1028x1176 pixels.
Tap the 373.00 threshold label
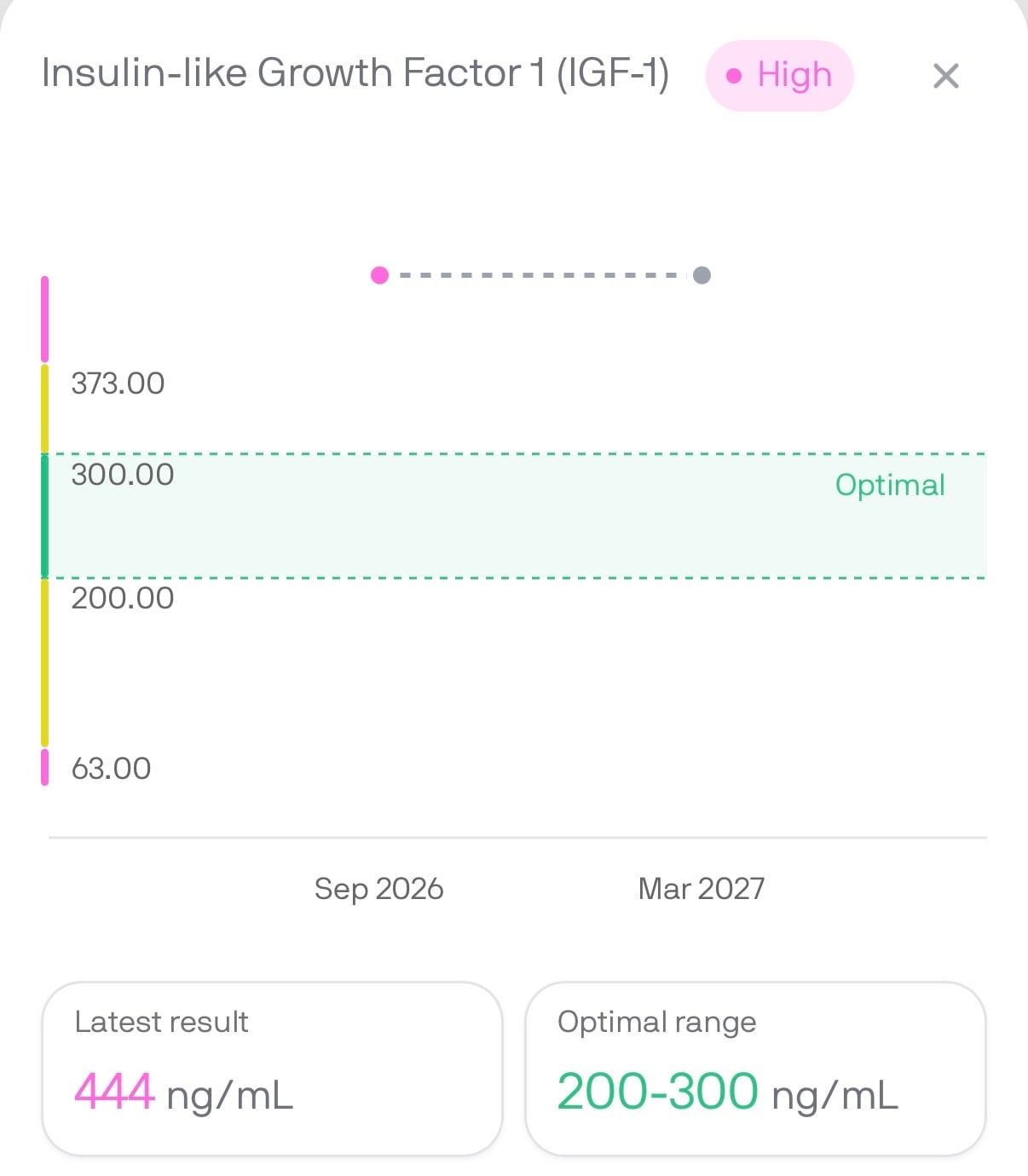click(118, 383)
